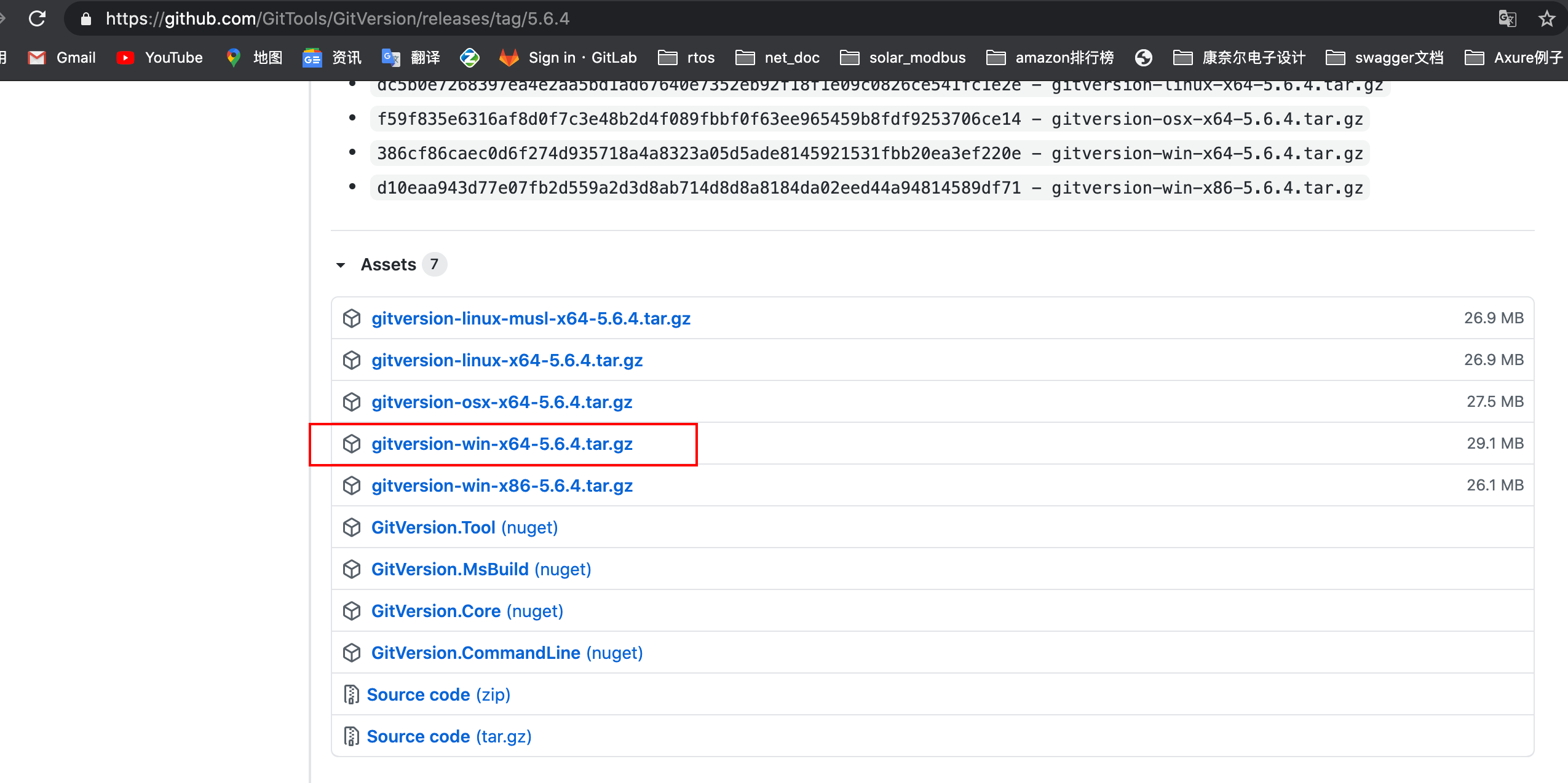Click the 26.1 MB file size text

[x=1495, y=485]
